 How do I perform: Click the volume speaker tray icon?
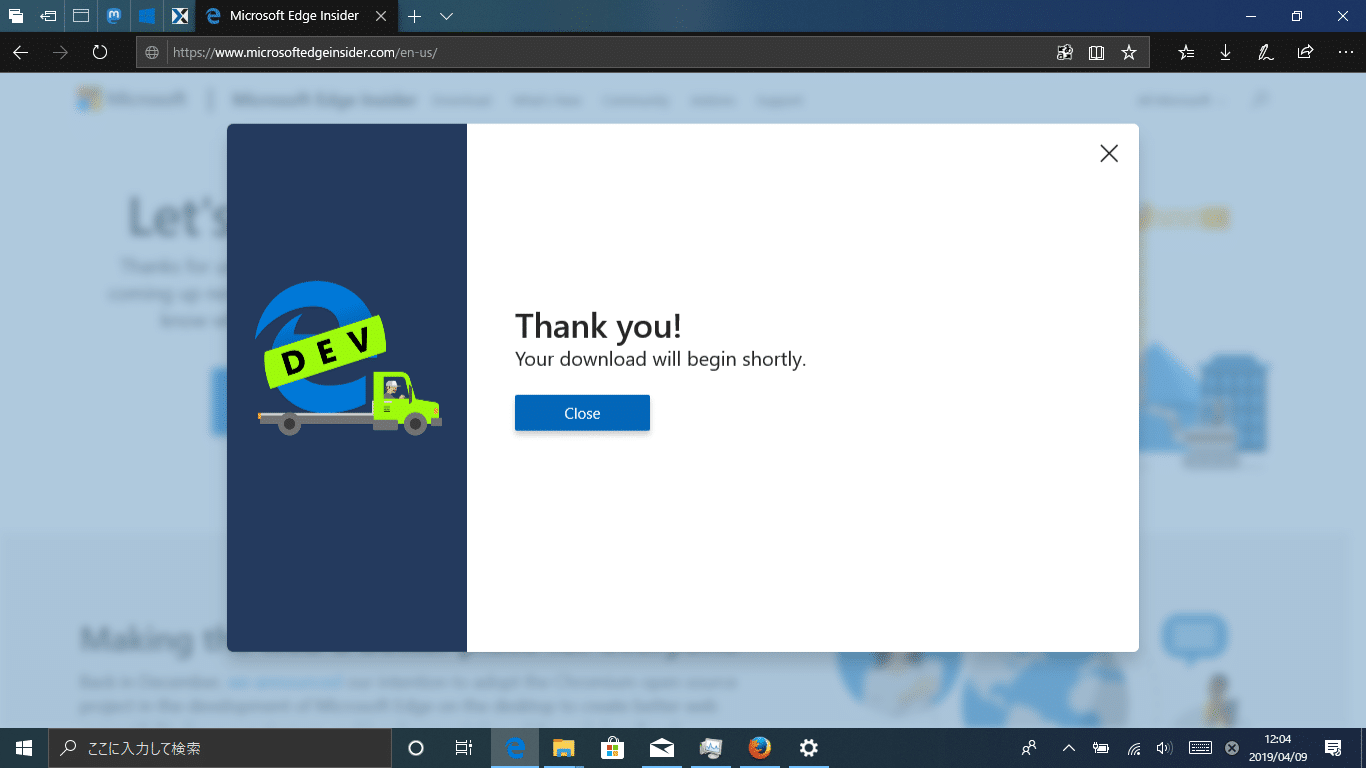coord(1164,748)
